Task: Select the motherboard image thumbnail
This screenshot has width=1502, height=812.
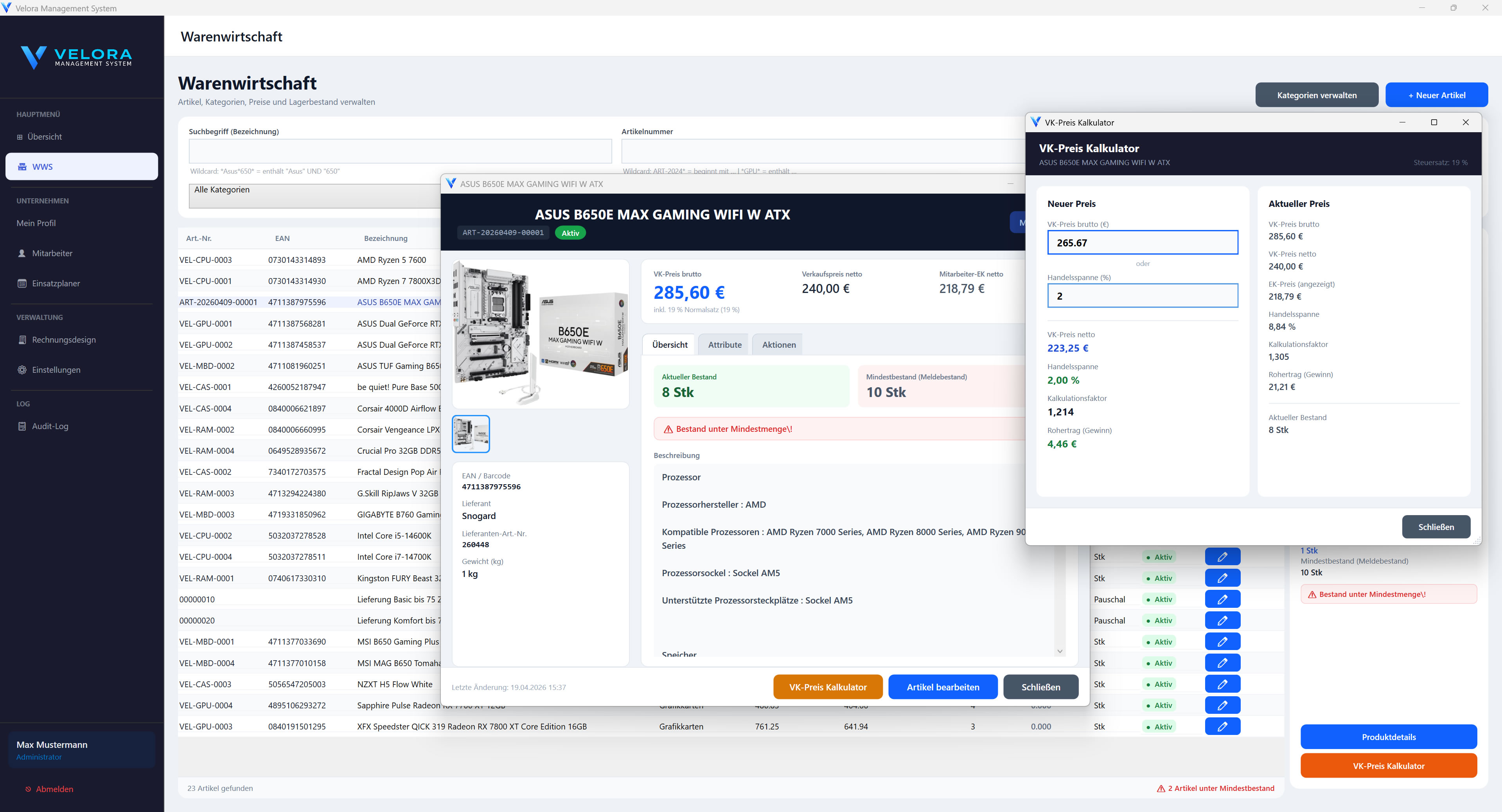Action: point(471,434)
